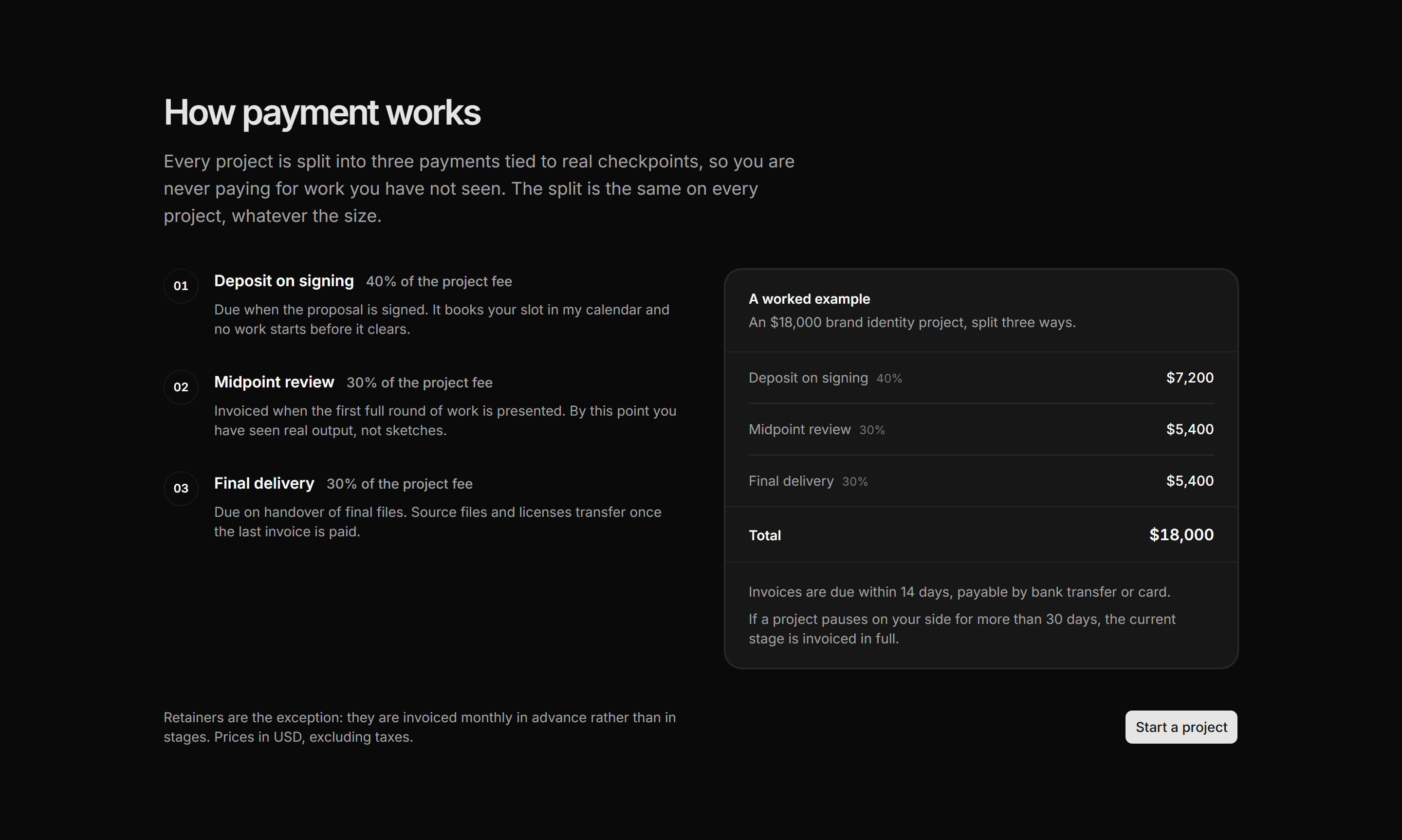
Task: Click the Start a project button
Action: click(x=1181, y=727)
